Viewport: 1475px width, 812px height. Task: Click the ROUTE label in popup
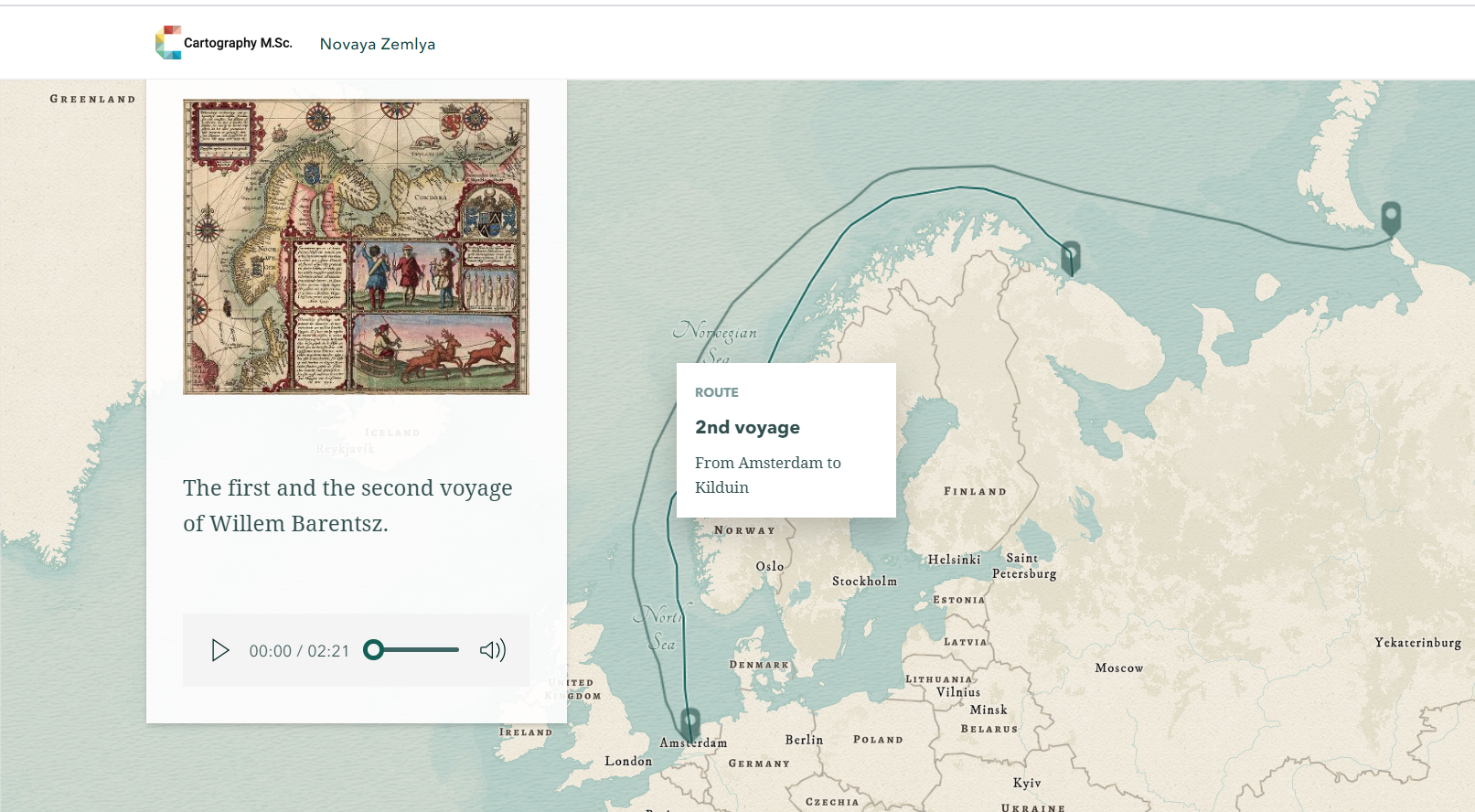click(x=716, y=392)
